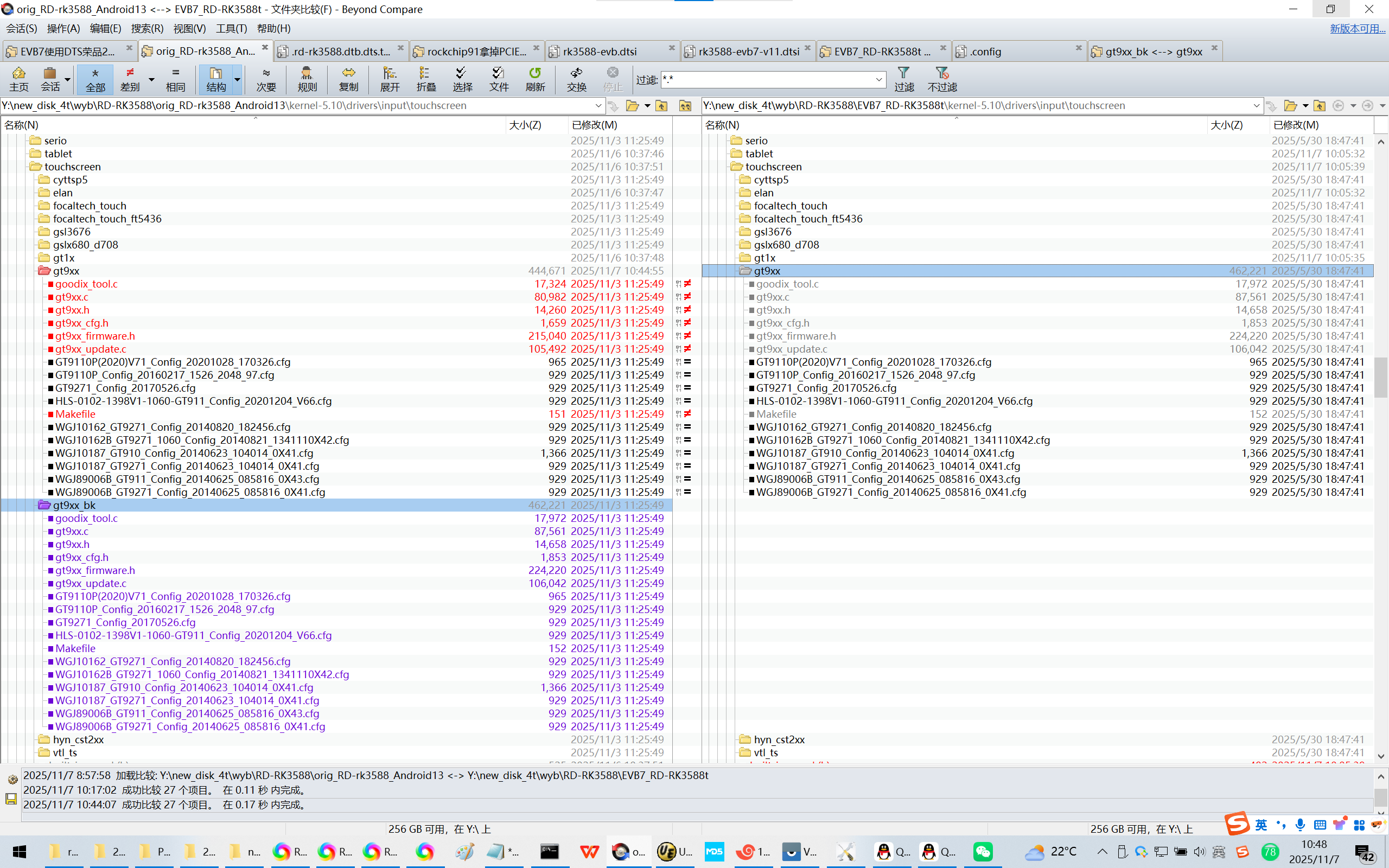The width and height of the screenshot is (1389, 868).
Task: Collapse the gt9xx_bk folder in left pane
Action: pyautogui.click(x=44, y=505)
